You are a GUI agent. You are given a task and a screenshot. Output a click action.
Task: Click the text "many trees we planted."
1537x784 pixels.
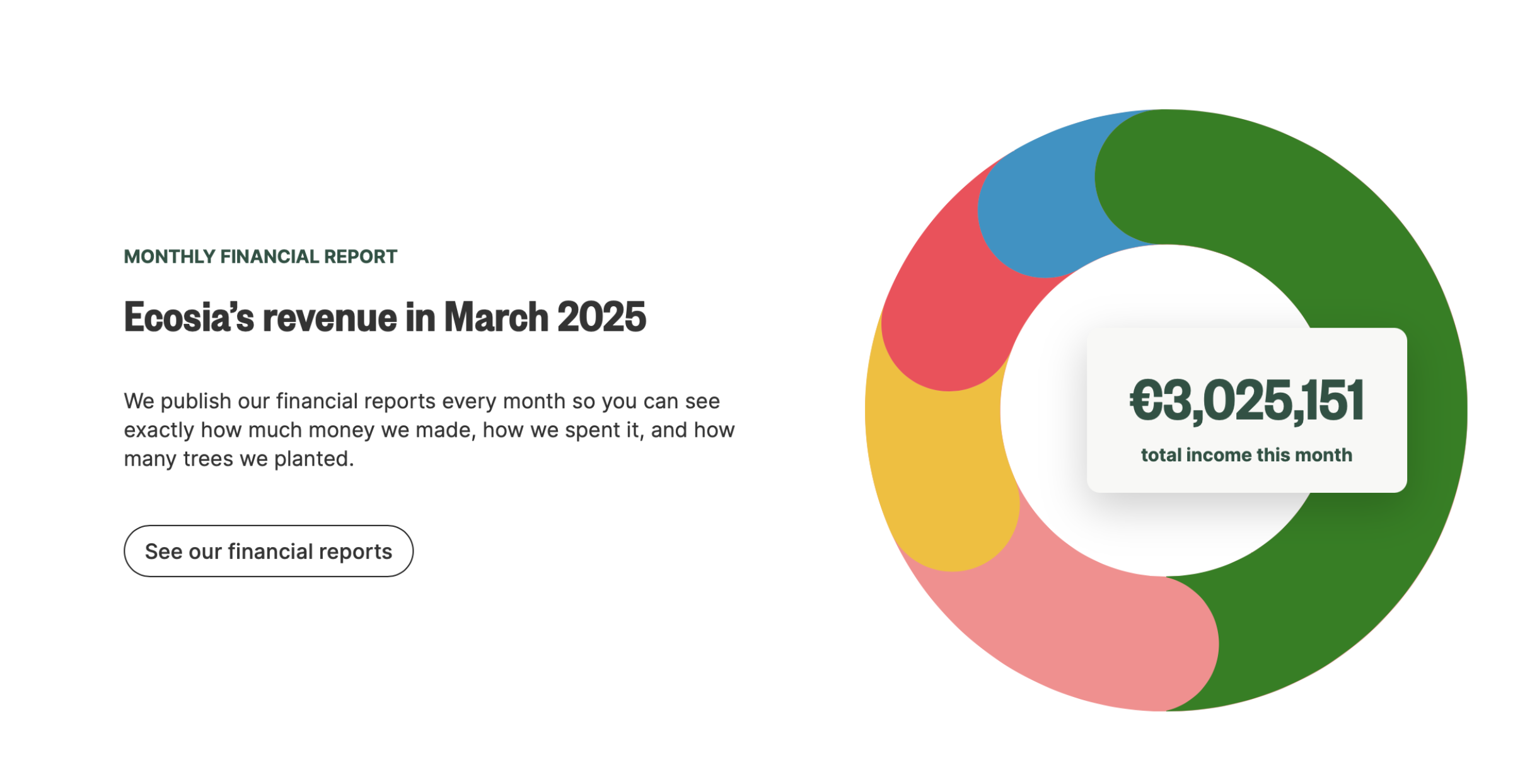tap(238, 458)
